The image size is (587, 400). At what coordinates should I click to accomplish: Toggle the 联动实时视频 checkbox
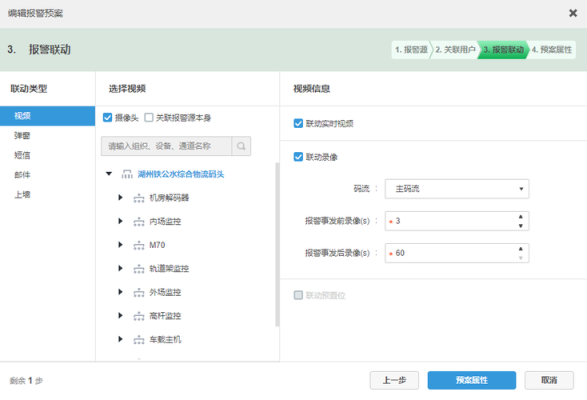[298, 123]
